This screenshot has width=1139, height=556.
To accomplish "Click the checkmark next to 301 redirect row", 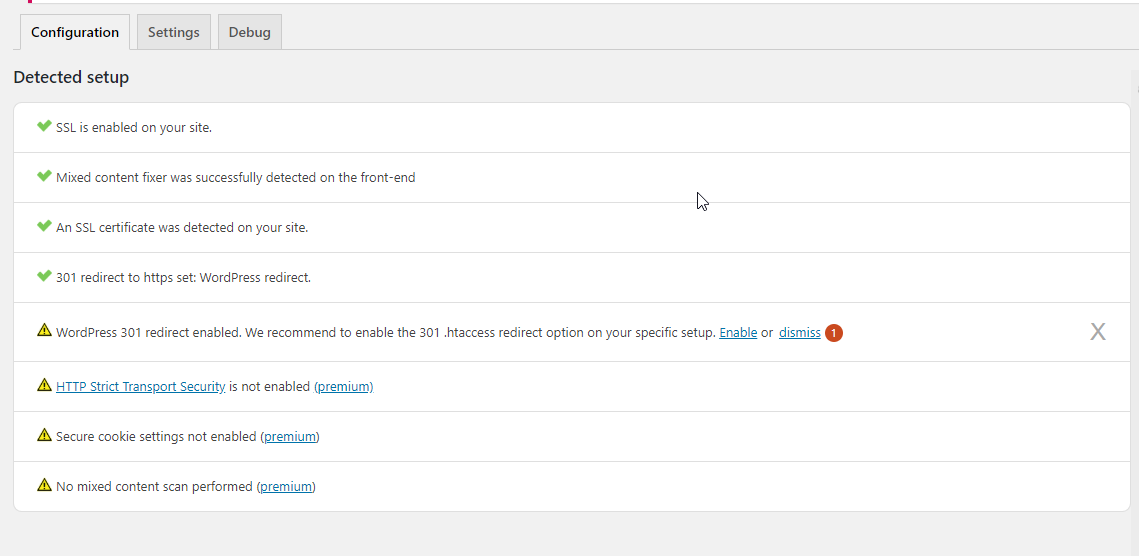I will 44,276.
